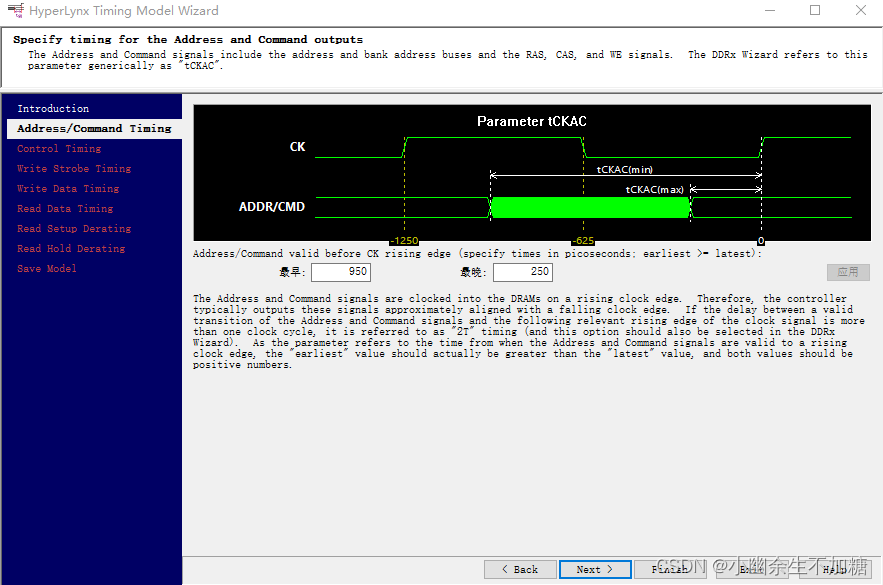Click the grayed Apply (应用) button
Image resolution: width=883 pixels, height=585 pixels.
(848, 272)
